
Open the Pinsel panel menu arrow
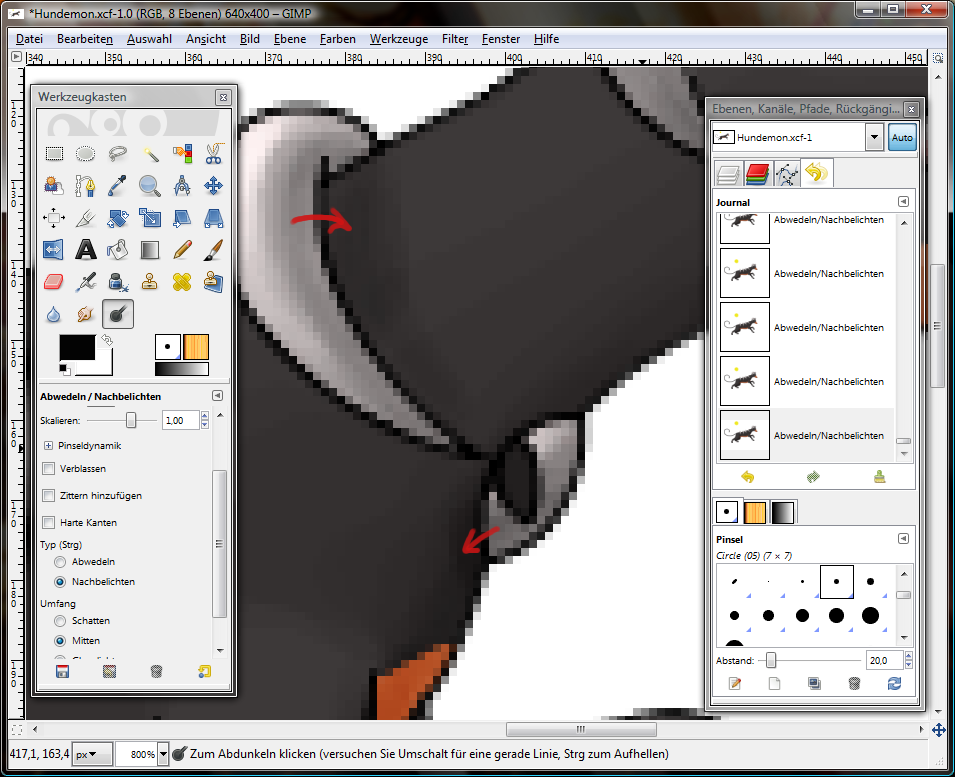click(903, 538)
